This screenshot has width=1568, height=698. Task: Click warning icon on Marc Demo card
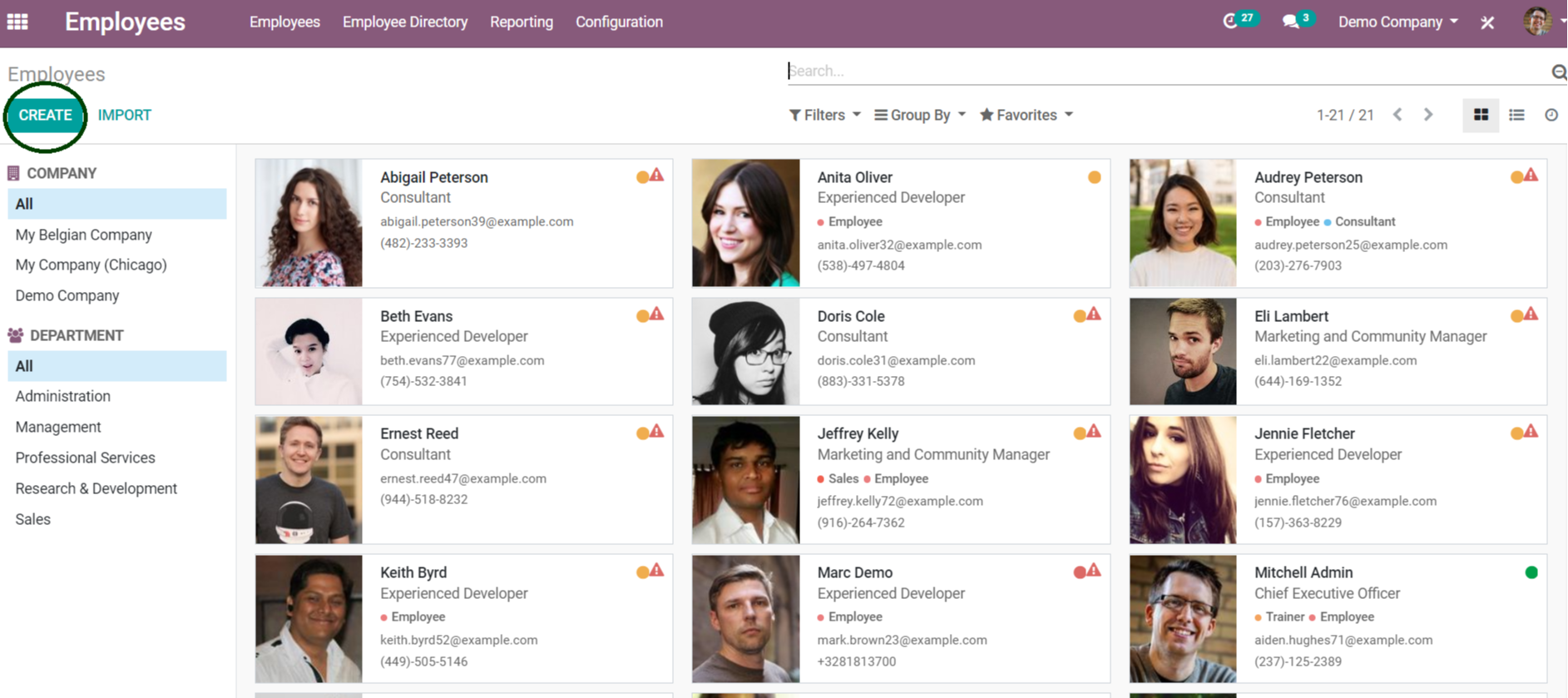(x=1094, y=571)
